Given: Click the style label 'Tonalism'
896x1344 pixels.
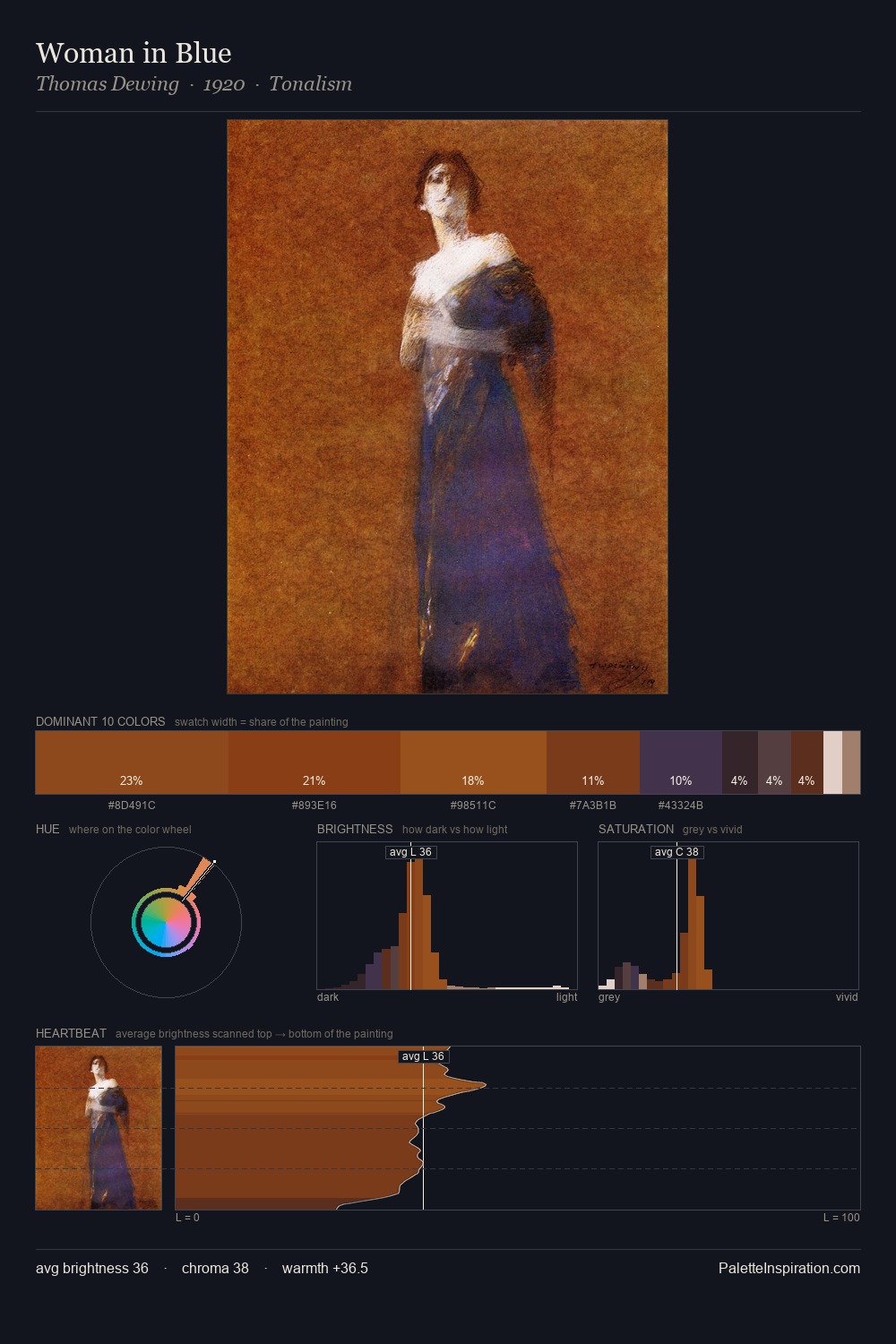Looking at the screenshot, I should click(x=310, y=84).
